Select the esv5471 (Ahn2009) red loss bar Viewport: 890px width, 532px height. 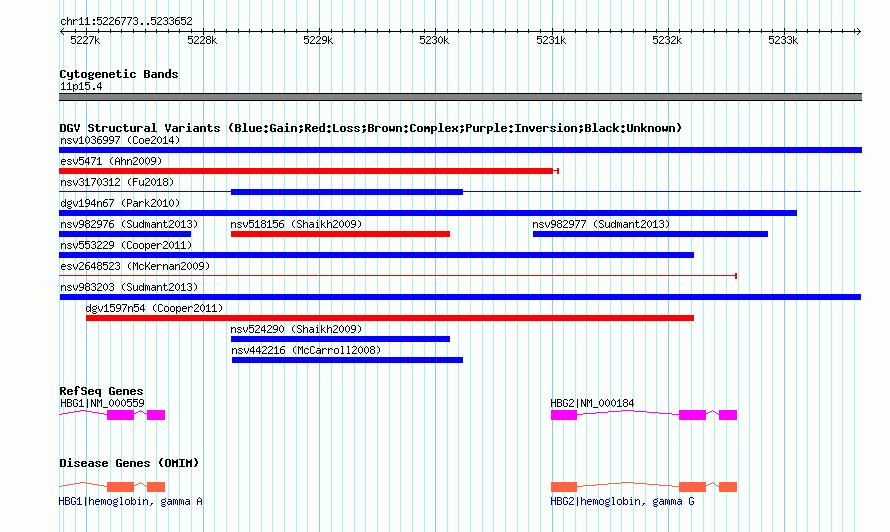point(307,171)
